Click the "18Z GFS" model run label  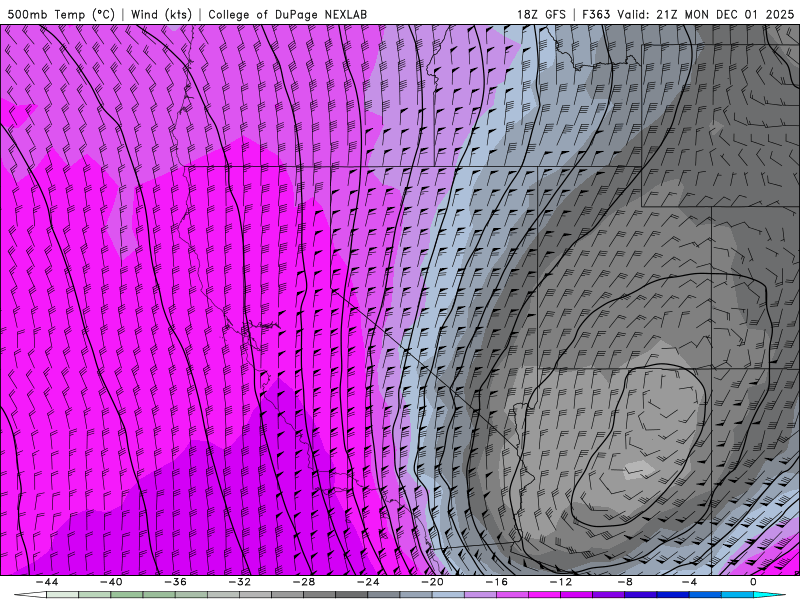(x=541, y=15)
